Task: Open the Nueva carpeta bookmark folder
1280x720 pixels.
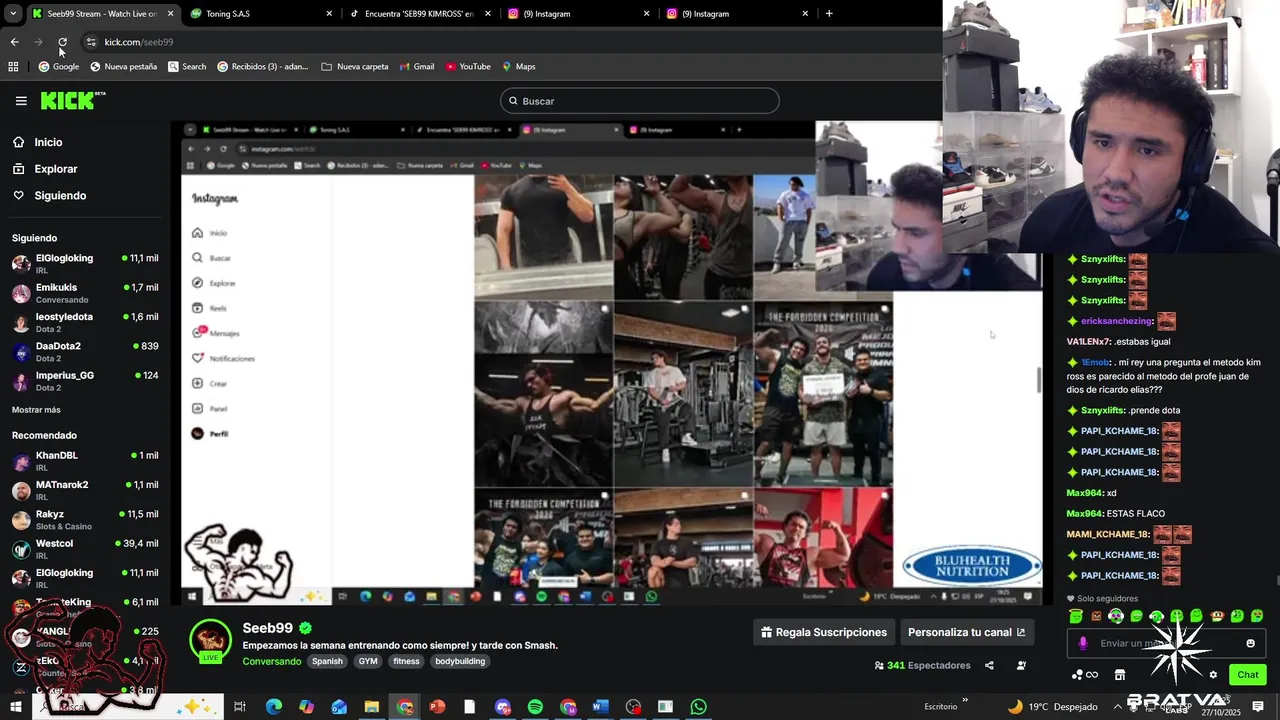Action: coord(355,67)
